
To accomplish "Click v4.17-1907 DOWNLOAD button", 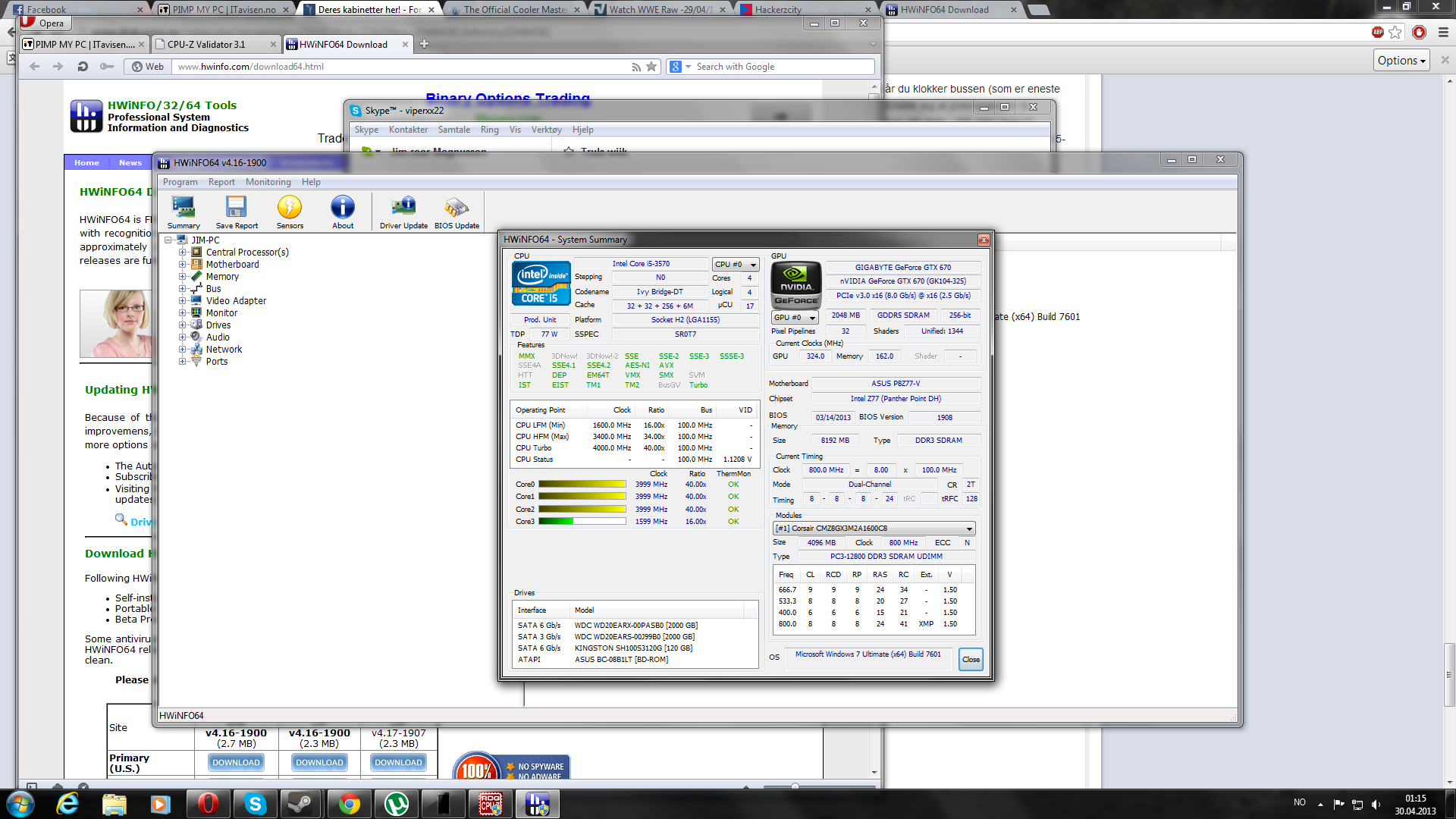I will click(398, 763).
